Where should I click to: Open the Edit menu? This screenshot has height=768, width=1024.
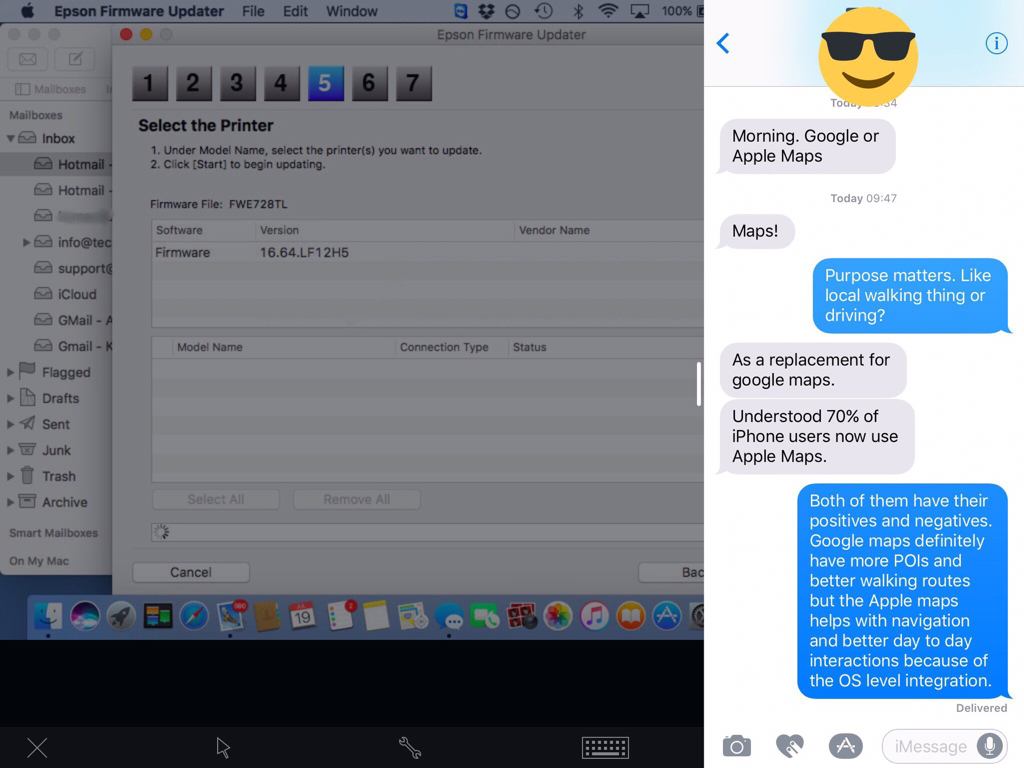[x=295, y=11]
